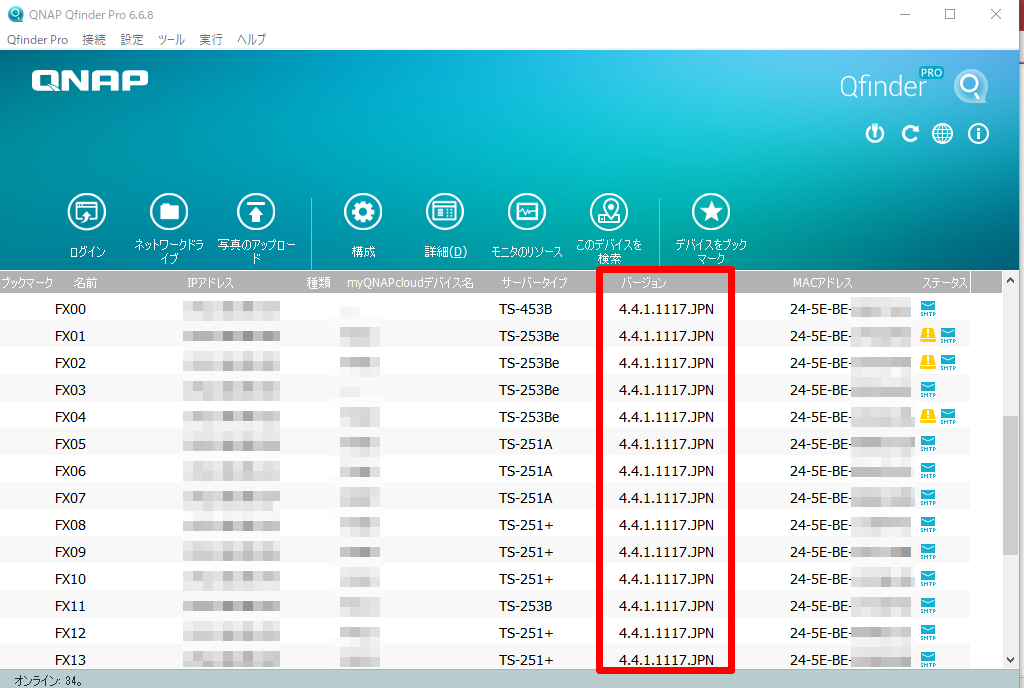The height and width of the screenshot is (688, 1024).
Task: Open the モニタのリソース resource monitor icon
Action: click(x=527, y=212)
